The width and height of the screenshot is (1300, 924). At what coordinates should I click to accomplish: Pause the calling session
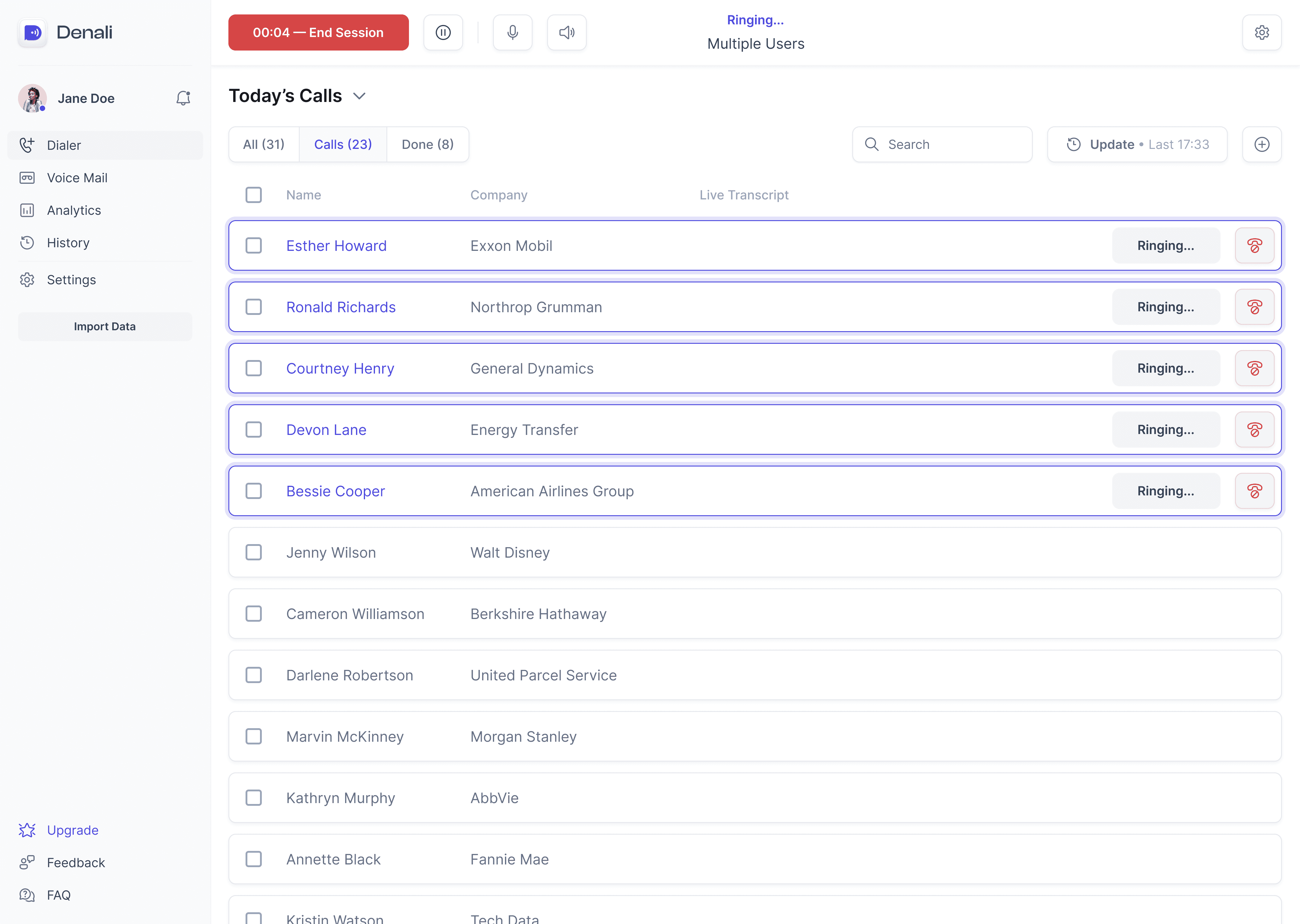coord(443,32)
